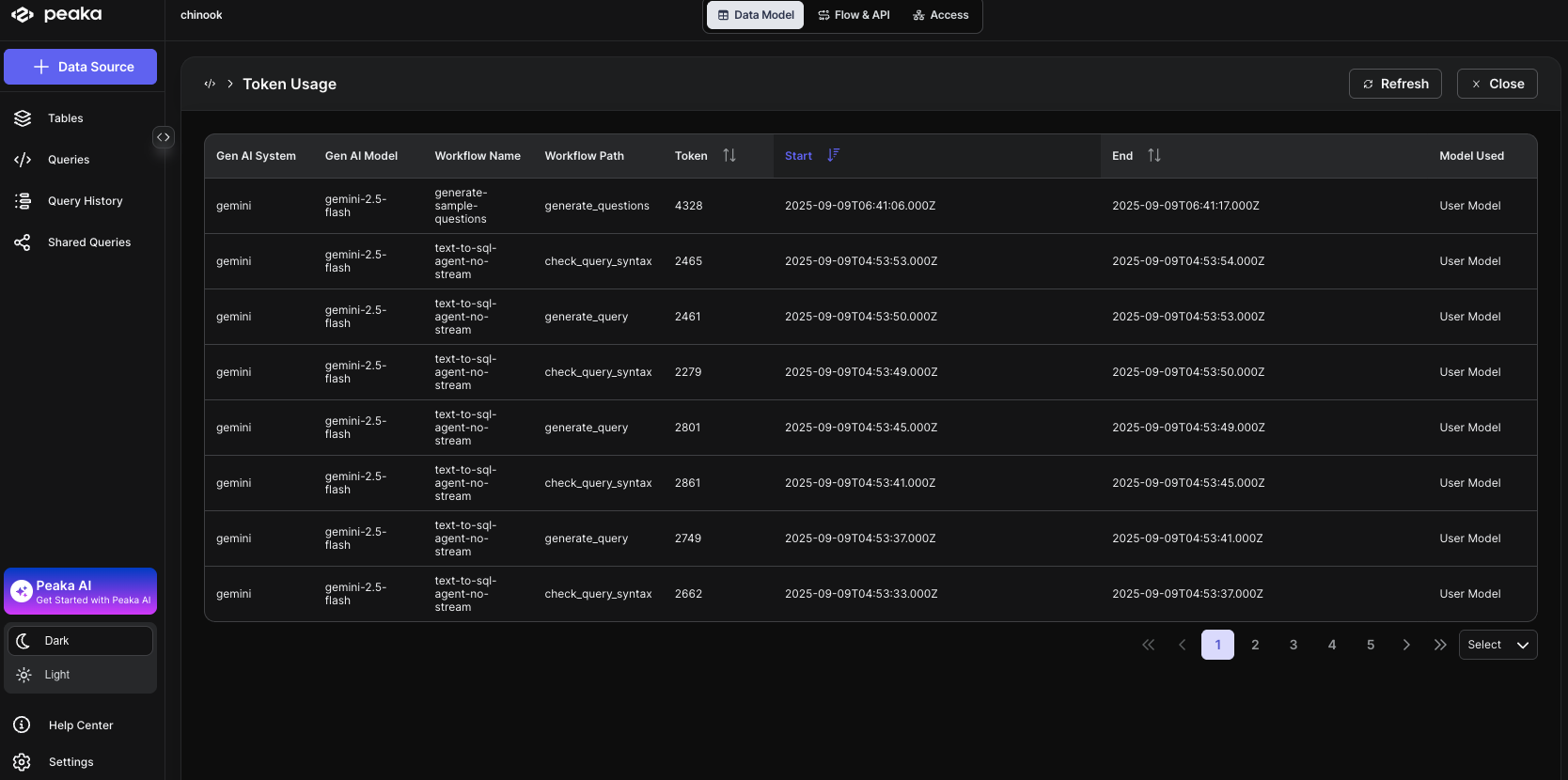Click the token value 2461
The height and width of the screenshot is (780, 1568).
687,317
